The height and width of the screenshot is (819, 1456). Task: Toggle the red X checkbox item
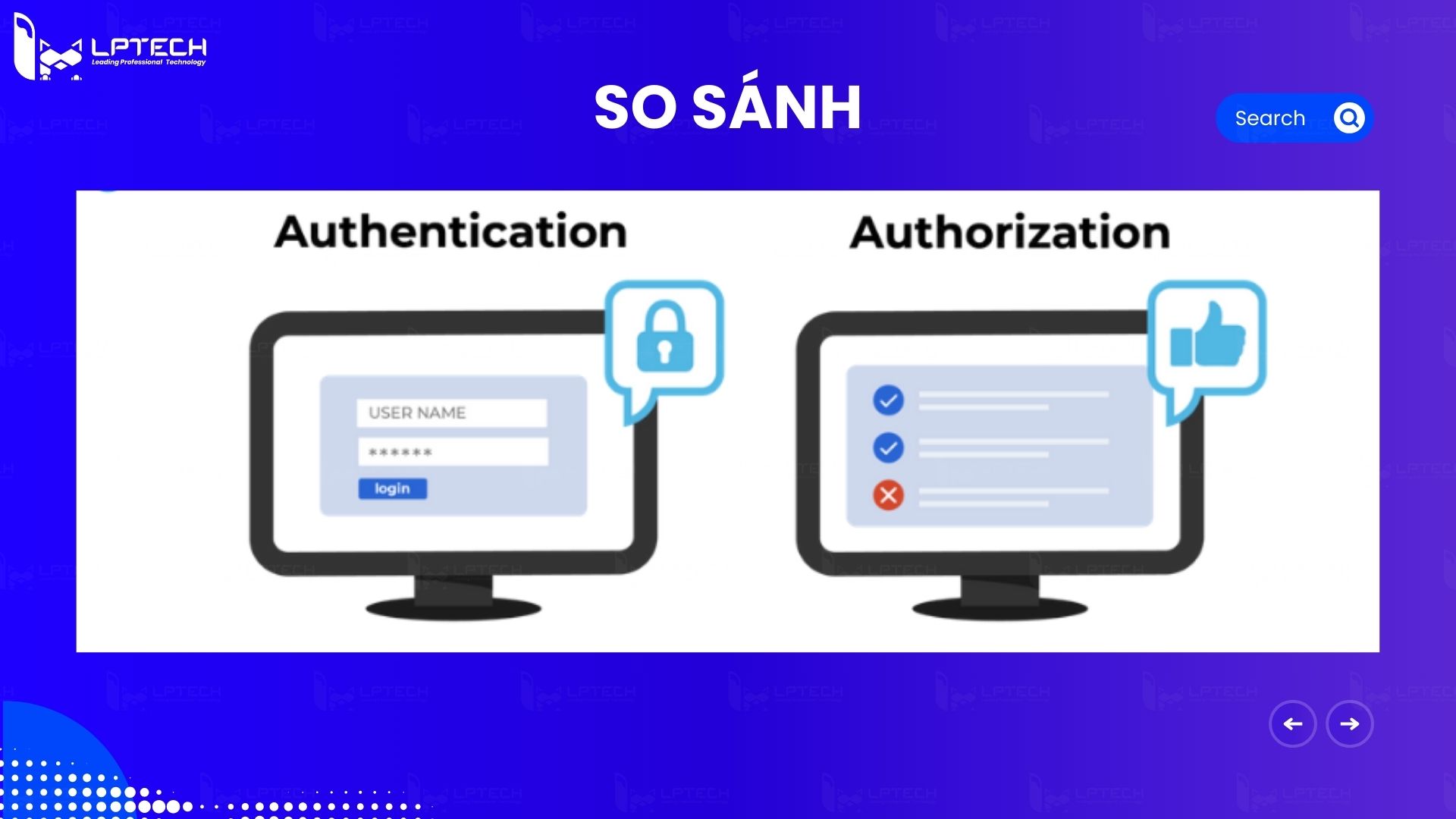(888, 495)
